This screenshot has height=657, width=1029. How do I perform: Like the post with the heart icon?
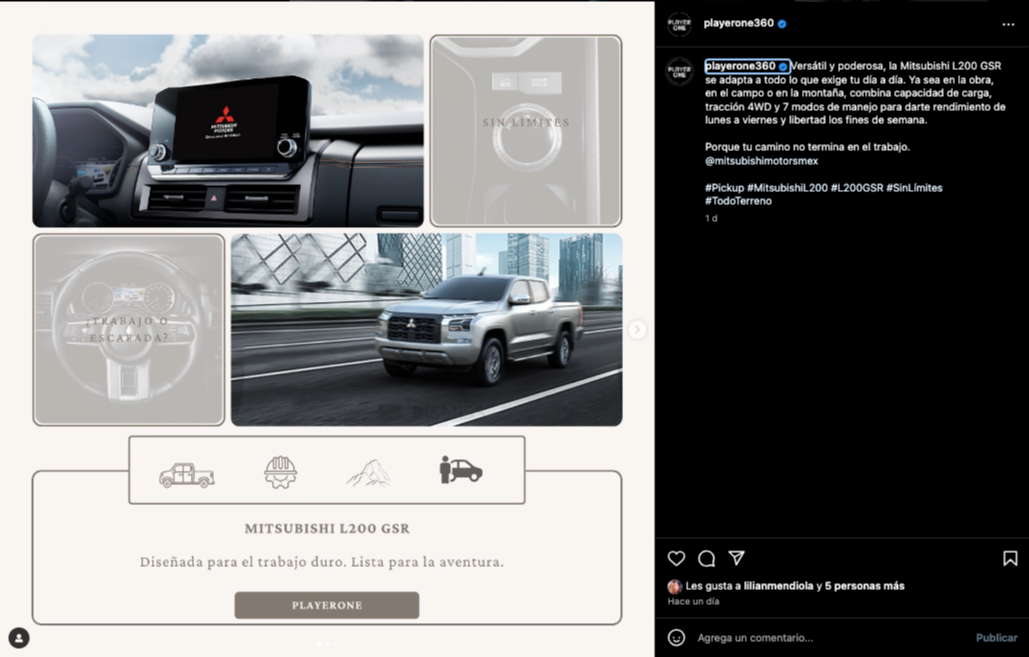pyautogui.click(x=677, y=559)
